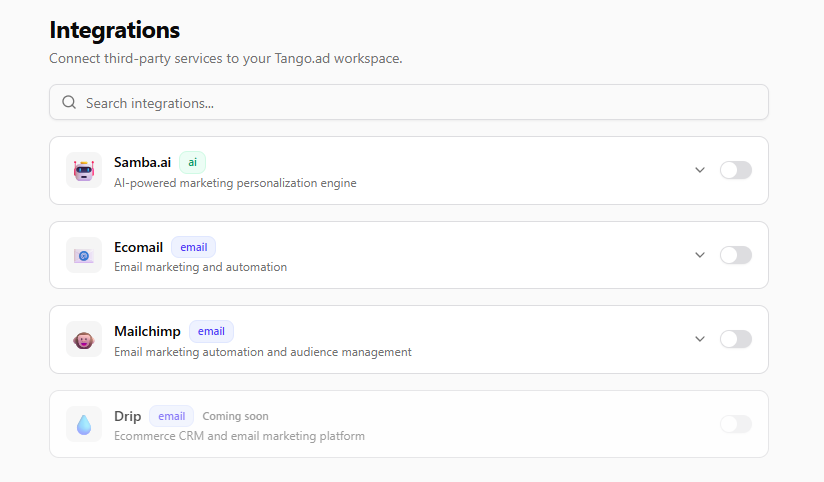
Task: Click the Drip water drop icon
Action: (84, 424)
